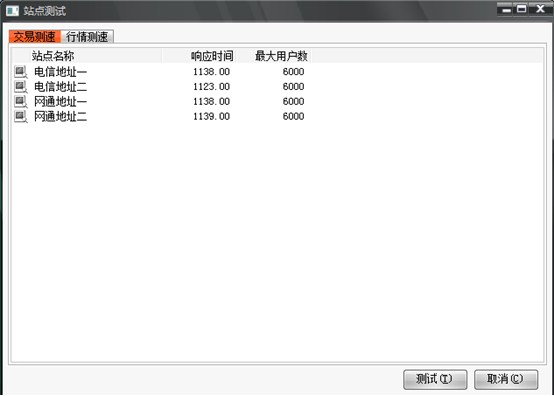Select the 电信地址一 row name
This screenshot has width=554, height=396.
pyautogui.click(x=60, y=72)
